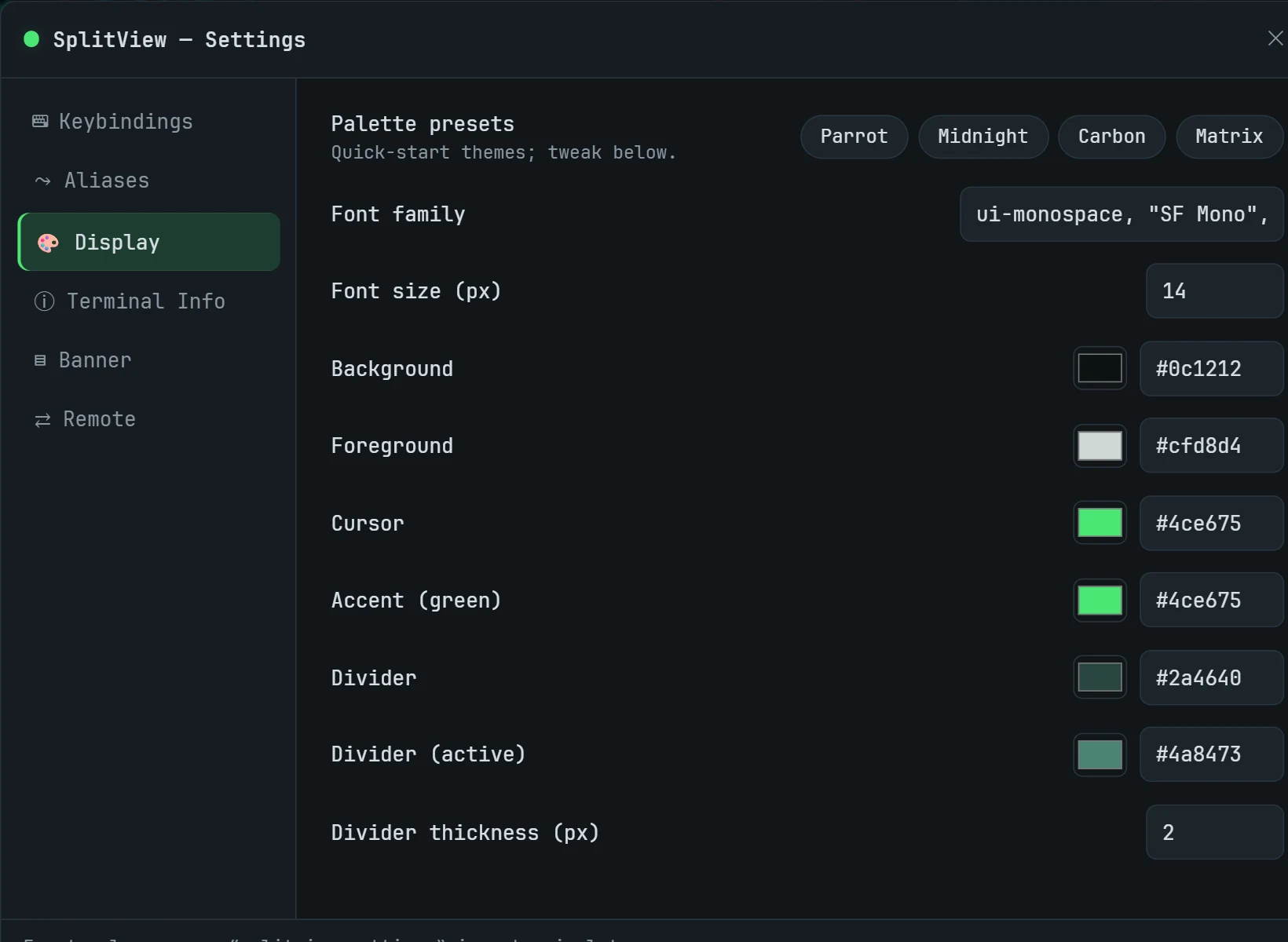Click the "Font family" label
Image resolution: width=1288 pixels, height=942 pixels.
point(398,214)
